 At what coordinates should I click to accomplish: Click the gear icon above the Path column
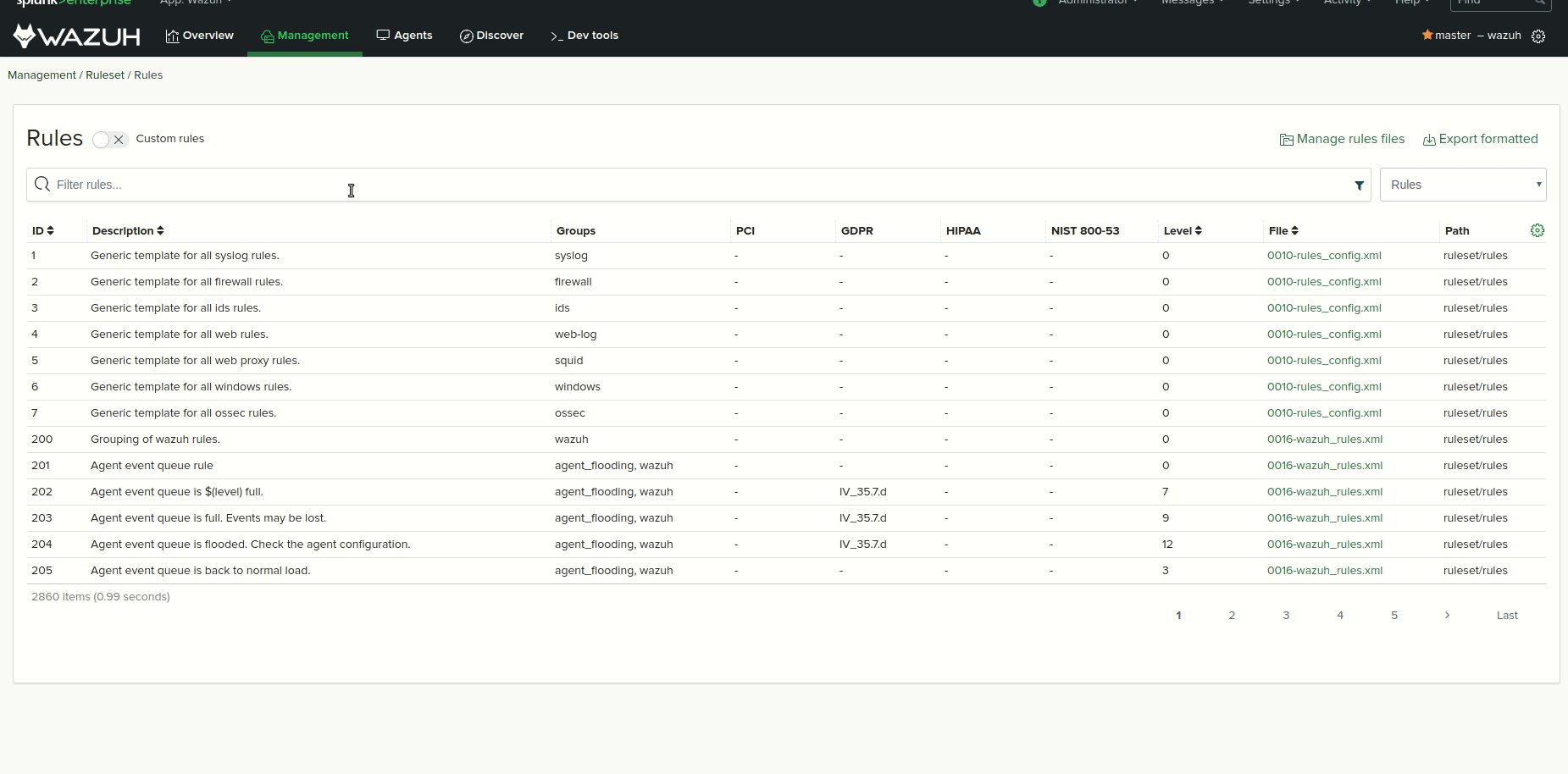[1538, 229]
